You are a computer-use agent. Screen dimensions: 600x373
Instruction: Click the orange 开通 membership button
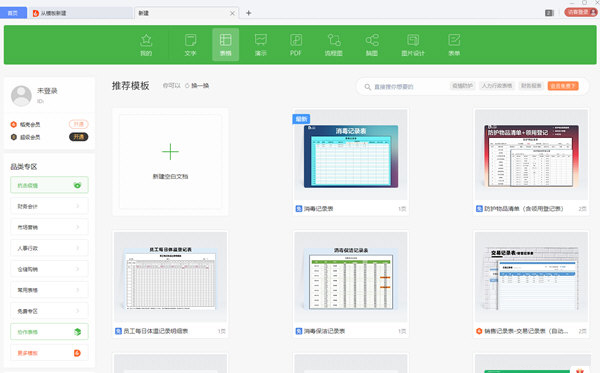click(x=78, y=124)
